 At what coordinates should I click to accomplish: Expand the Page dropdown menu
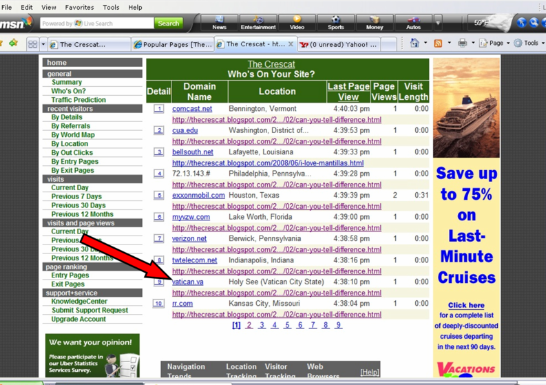(494, 43)
